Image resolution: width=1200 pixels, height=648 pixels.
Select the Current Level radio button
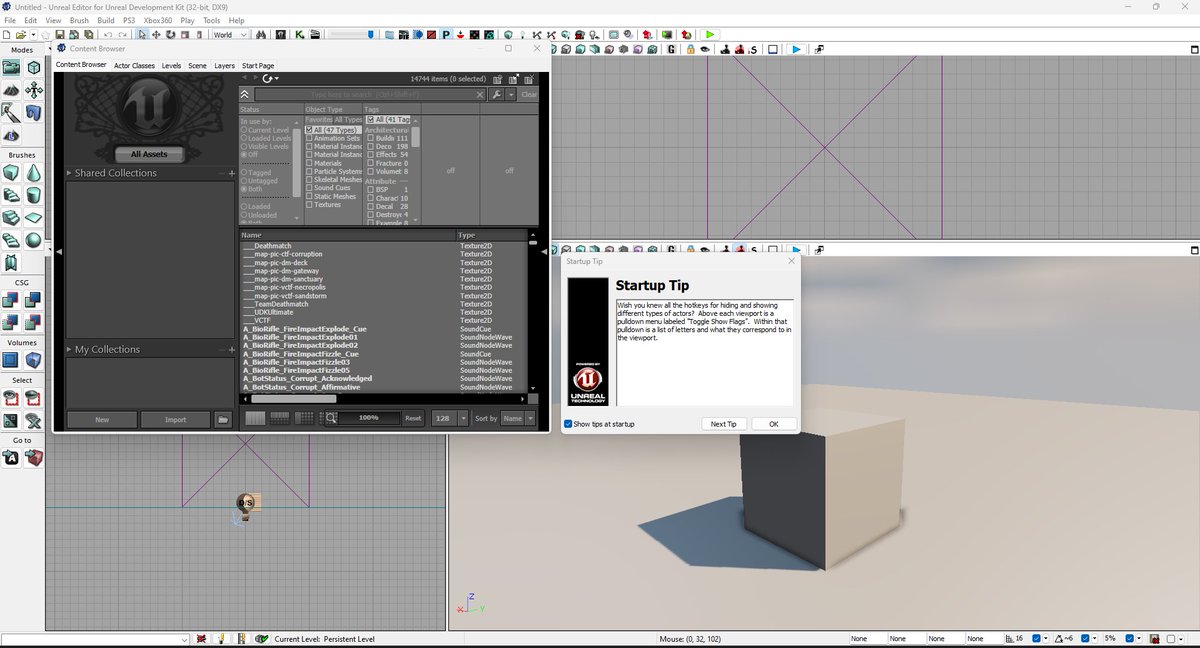point(243,130)
